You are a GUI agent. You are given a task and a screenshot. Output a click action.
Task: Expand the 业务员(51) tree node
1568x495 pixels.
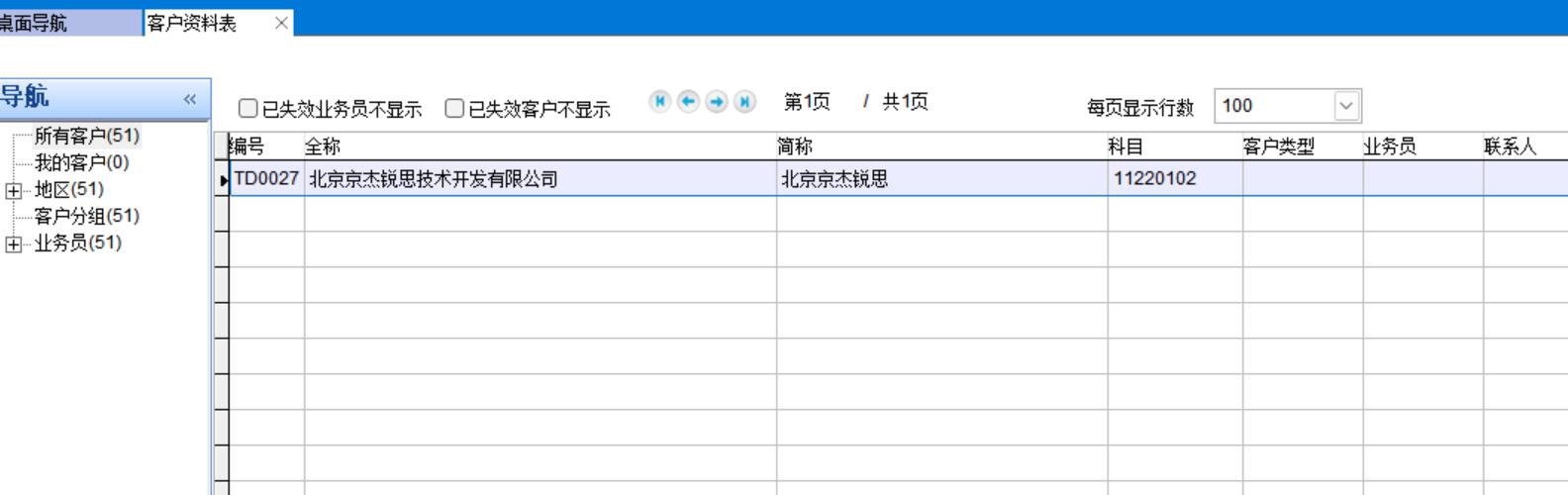[x=14, y=244]
